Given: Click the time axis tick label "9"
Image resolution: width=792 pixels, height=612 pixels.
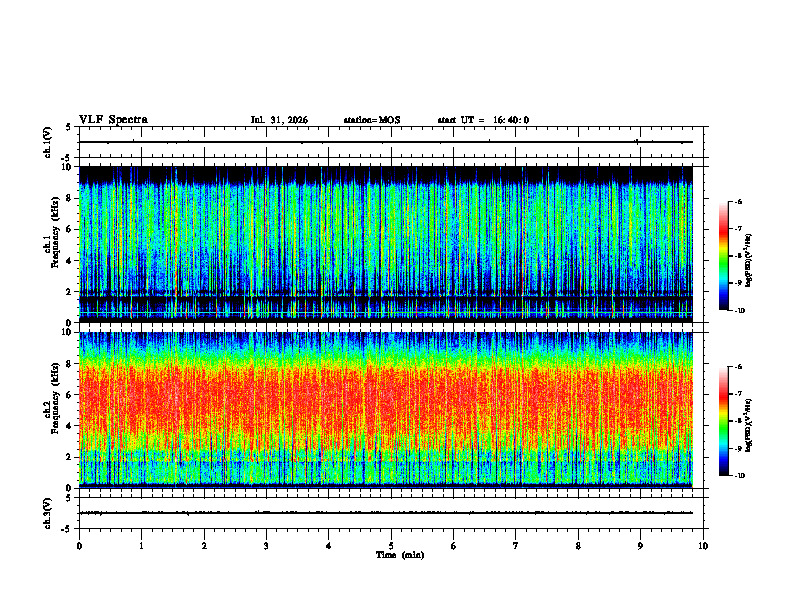Looking at the screenshot, I should tap(640, 546).
